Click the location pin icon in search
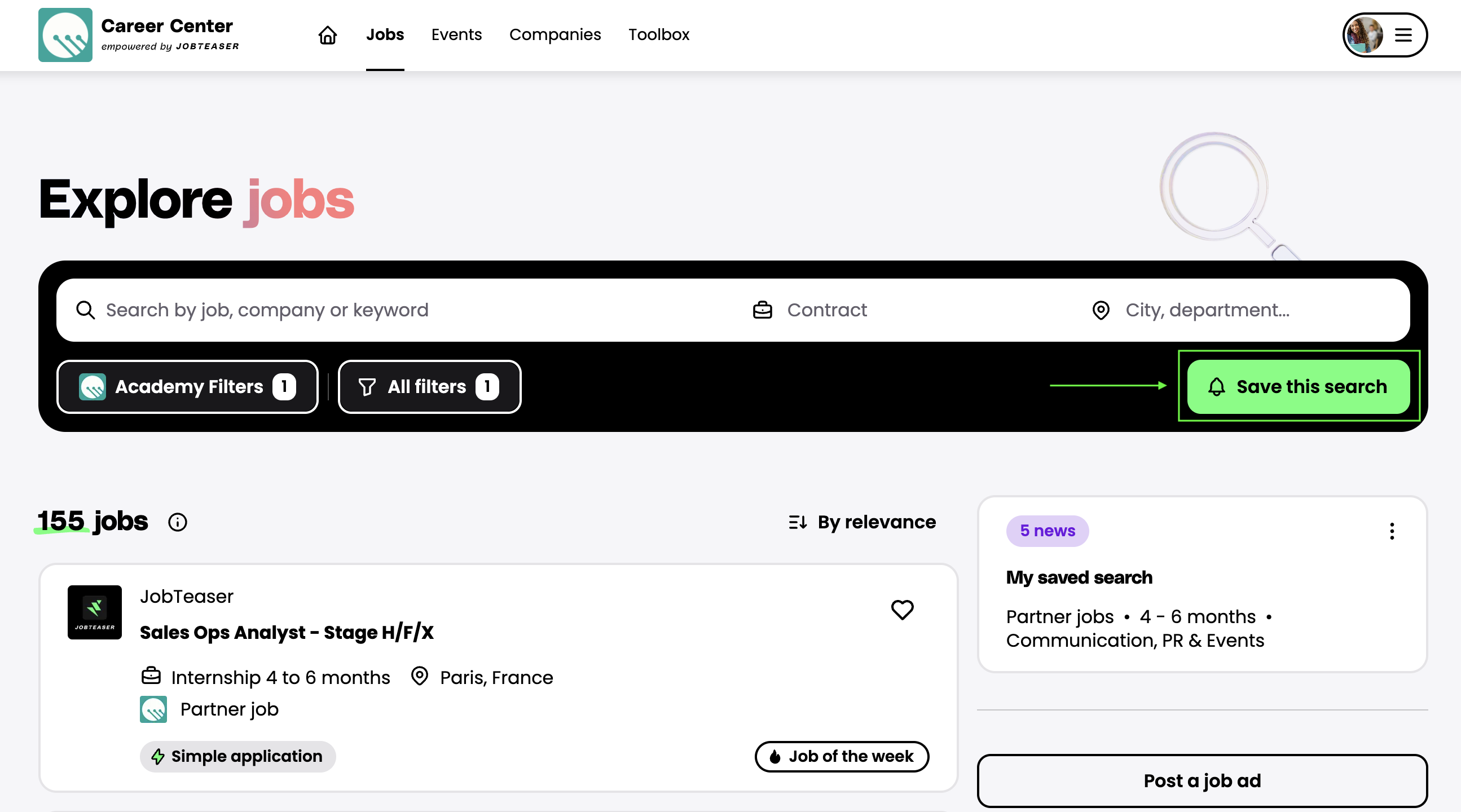Screen dimensions: 1461x812 click(x=1101, y=310)
